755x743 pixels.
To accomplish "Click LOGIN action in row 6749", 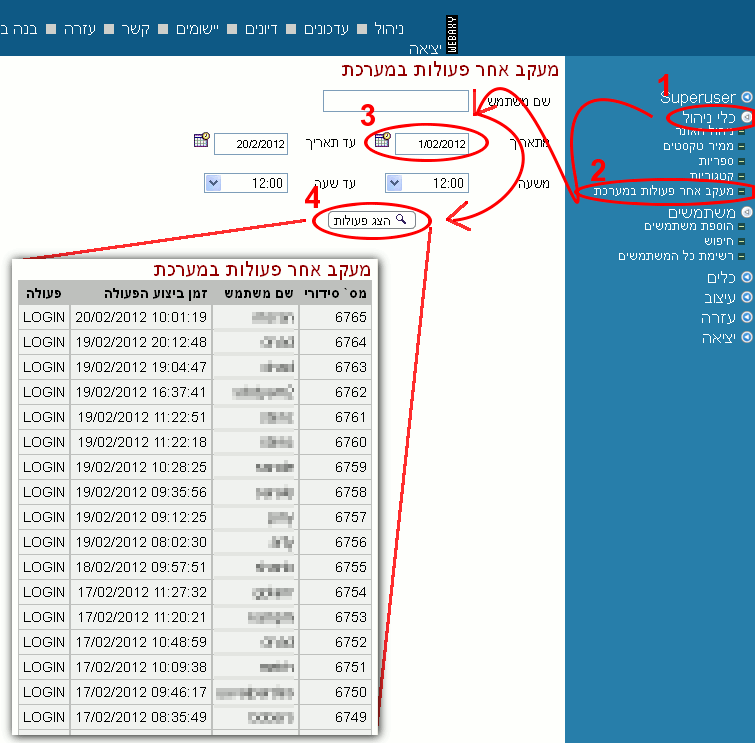I will [x=44, y=717].
